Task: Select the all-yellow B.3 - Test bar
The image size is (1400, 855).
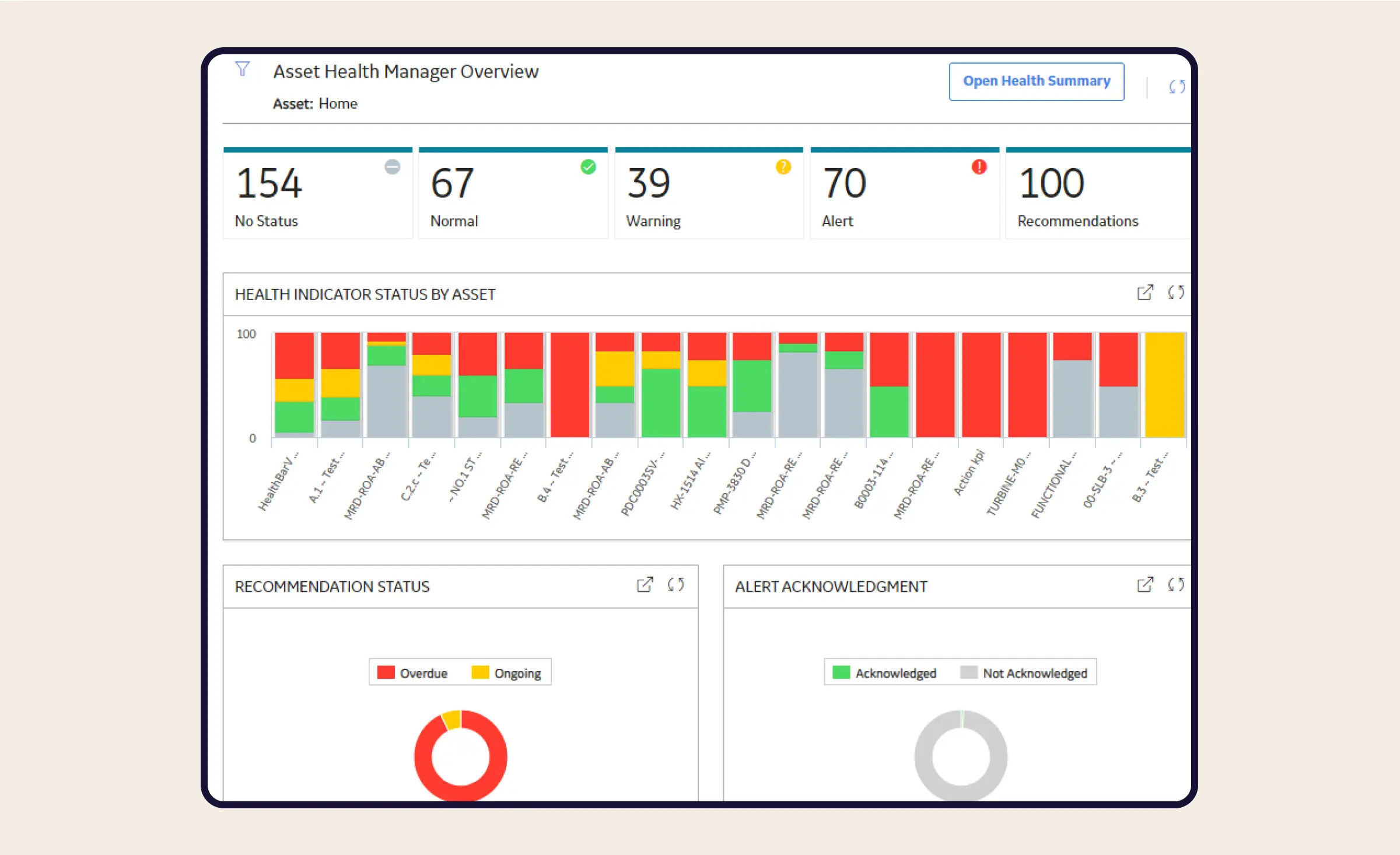Action: click(1164, 385)
